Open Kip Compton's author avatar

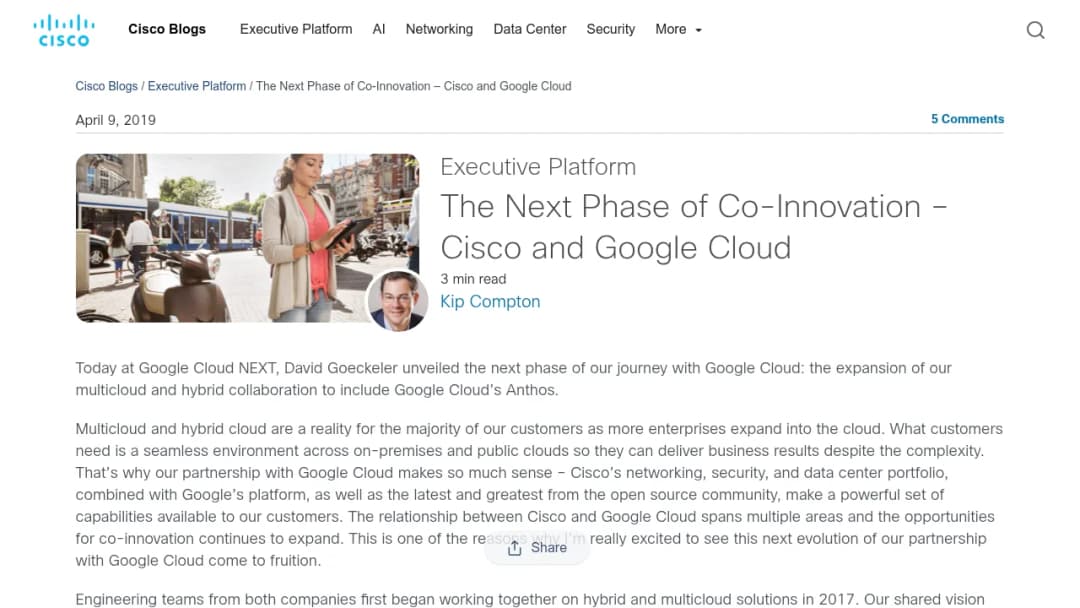pyautogui.click(x=397, y=301)
